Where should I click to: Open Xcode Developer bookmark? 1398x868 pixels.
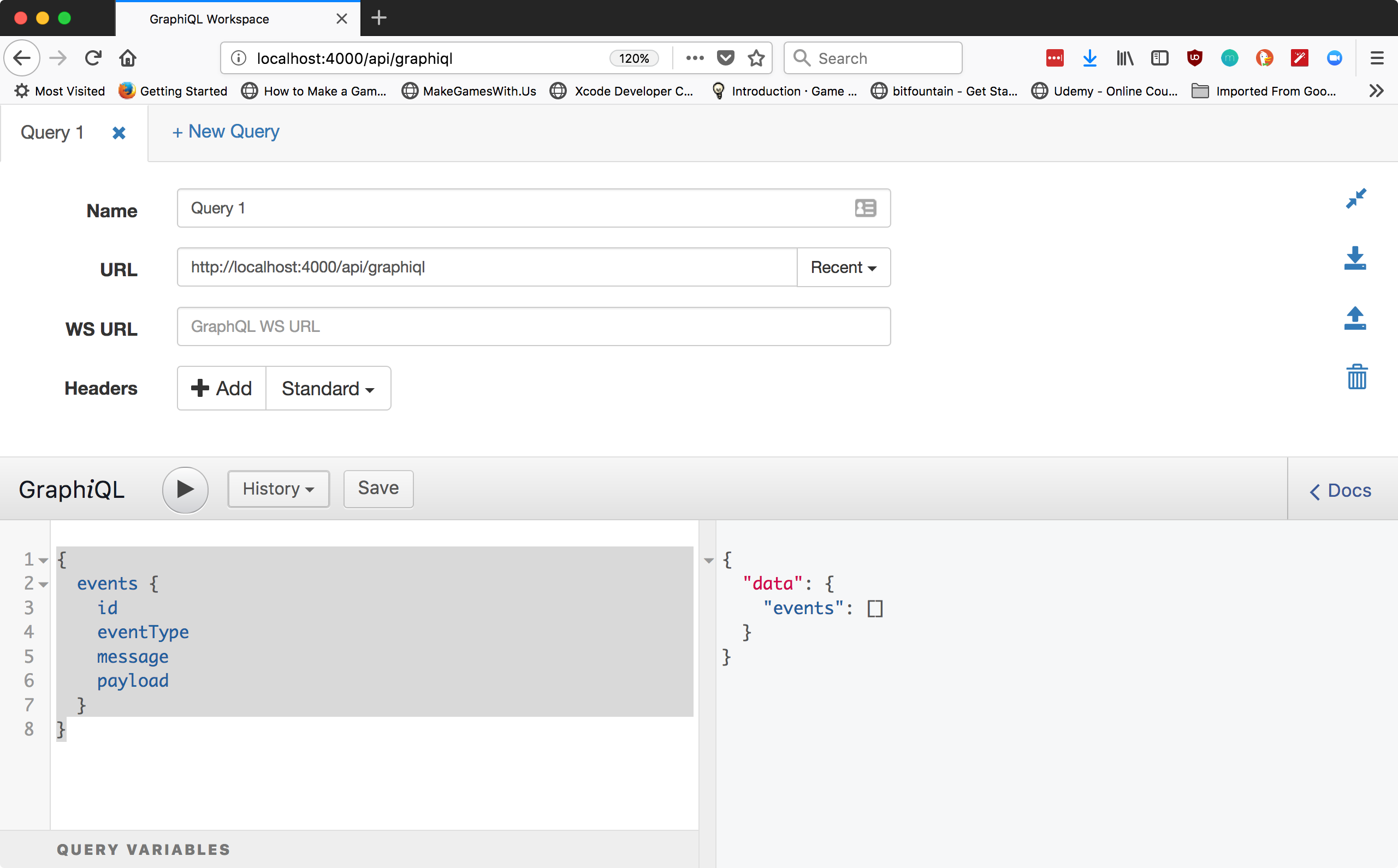pyautogui.click(x=622, y=91)
